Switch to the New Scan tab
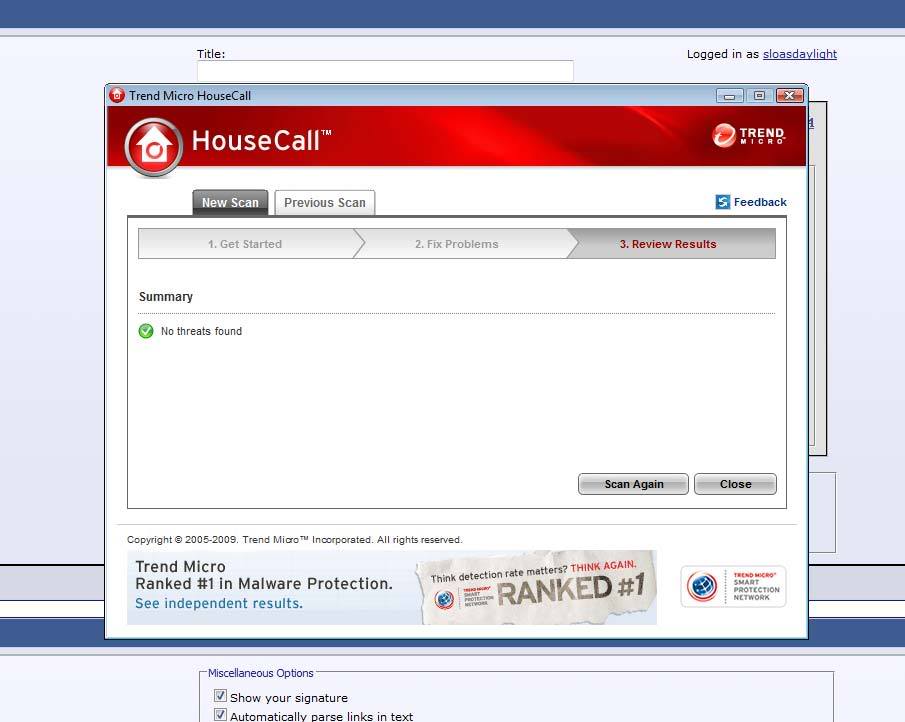Image resolution: width=905 pixels, height=722 pixels. [x=230, y=203]
